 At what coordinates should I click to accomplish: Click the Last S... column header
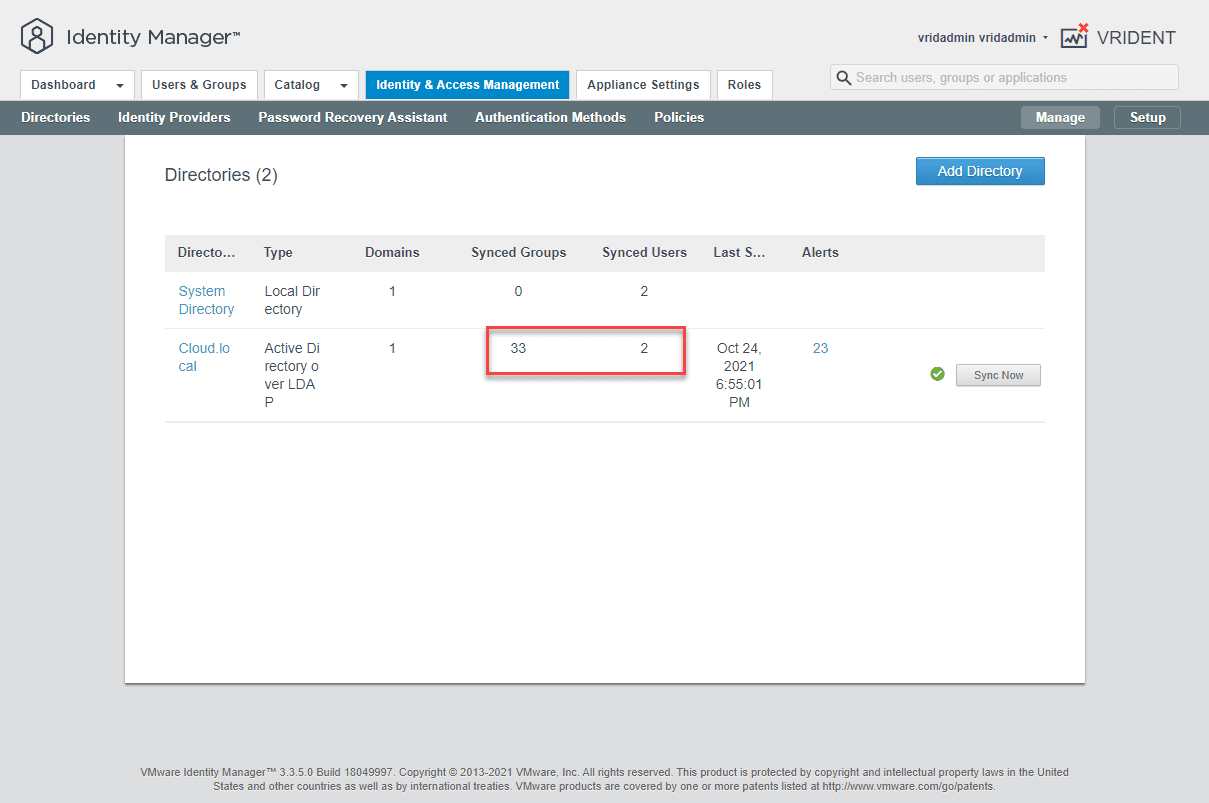coord(739,252)
